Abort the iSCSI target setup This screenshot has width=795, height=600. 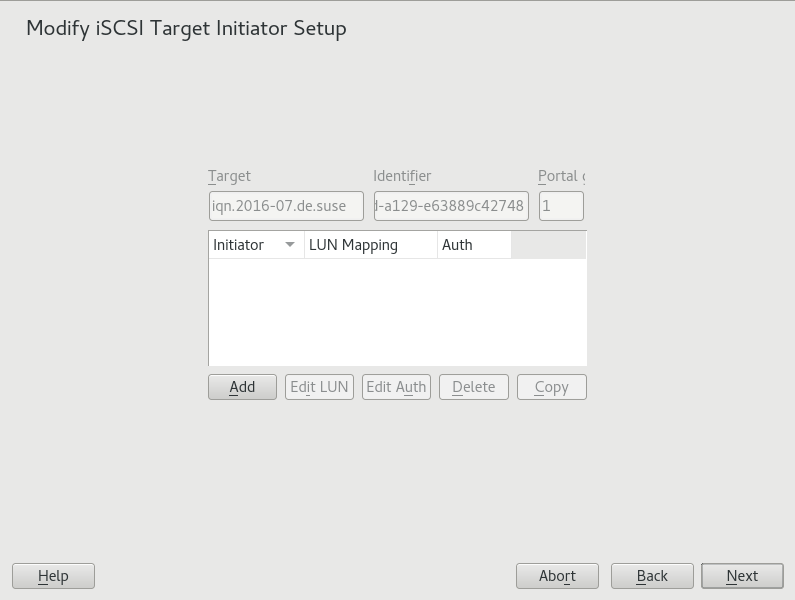click(557, 576)
